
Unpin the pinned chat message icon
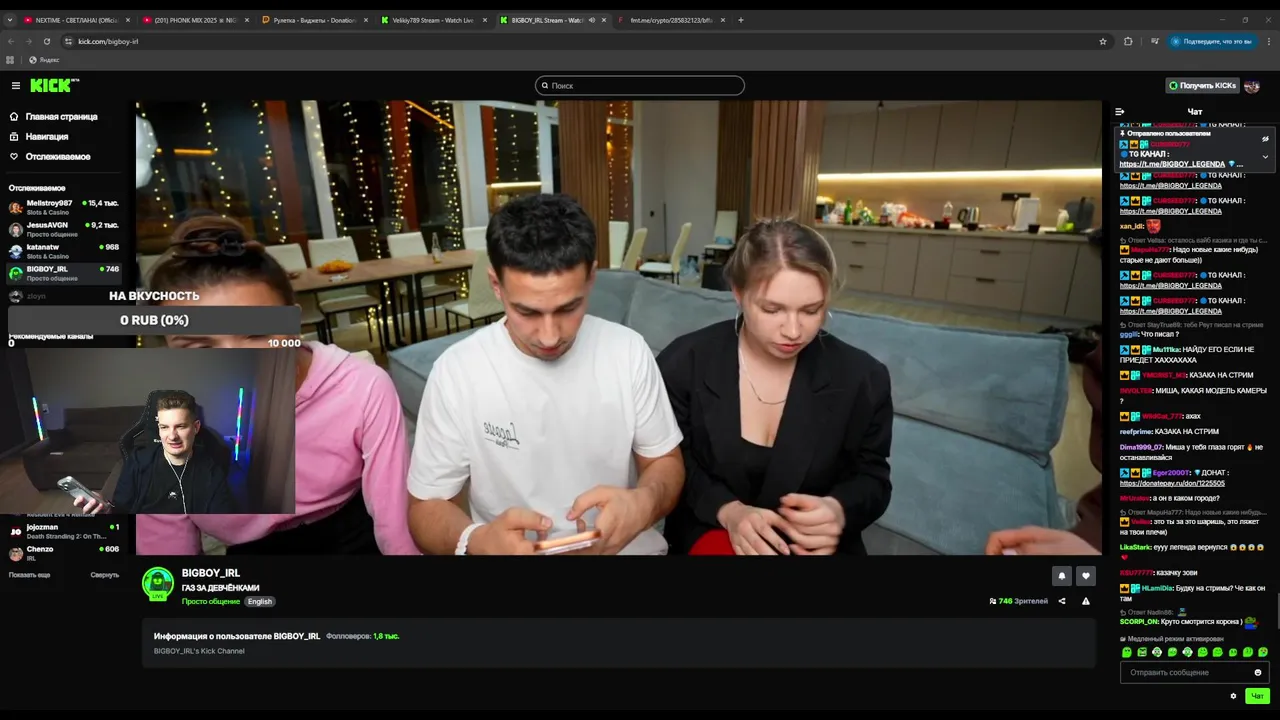1265,139
